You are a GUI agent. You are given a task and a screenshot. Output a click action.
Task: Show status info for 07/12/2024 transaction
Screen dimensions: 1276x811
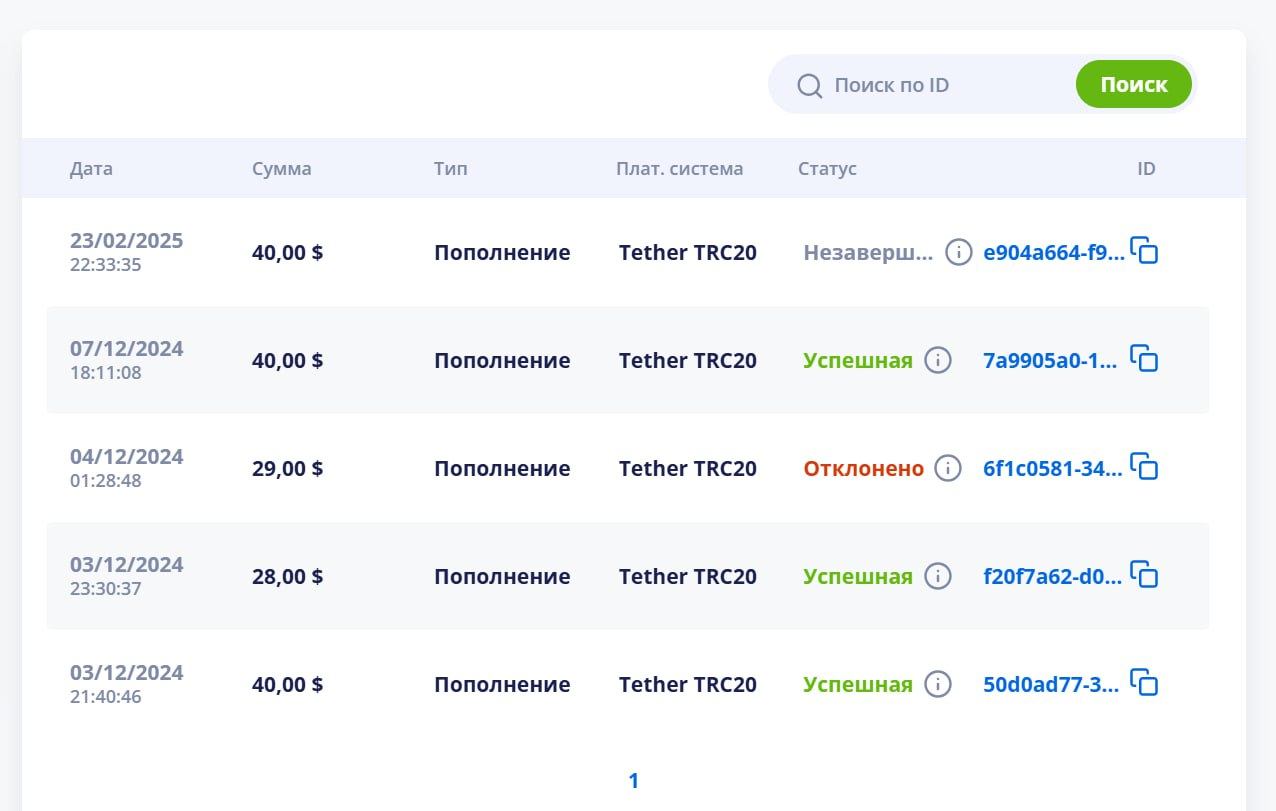click(x=937, y=360)
